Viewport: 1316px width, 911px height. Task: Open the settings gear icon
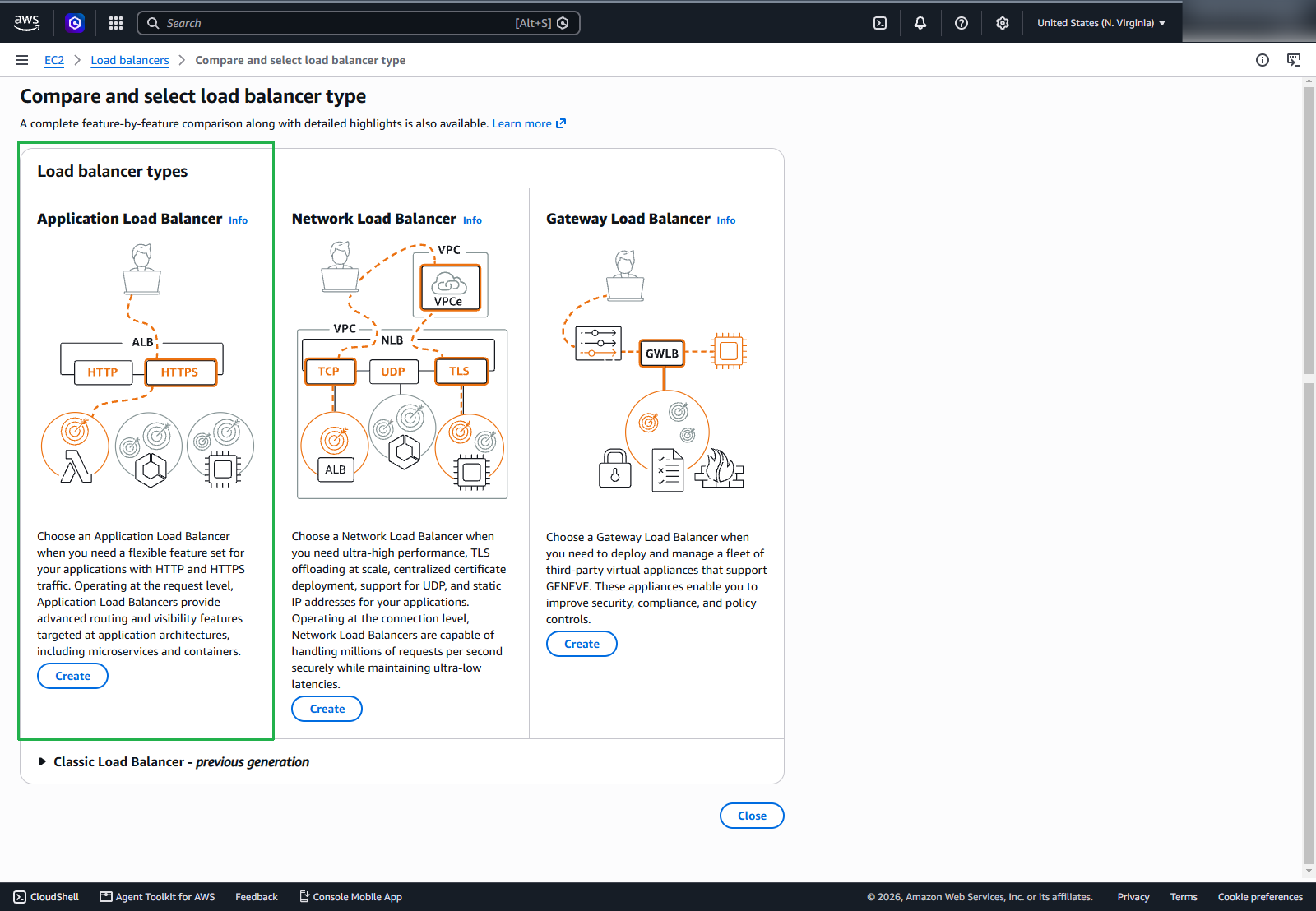coord(1002,23)
